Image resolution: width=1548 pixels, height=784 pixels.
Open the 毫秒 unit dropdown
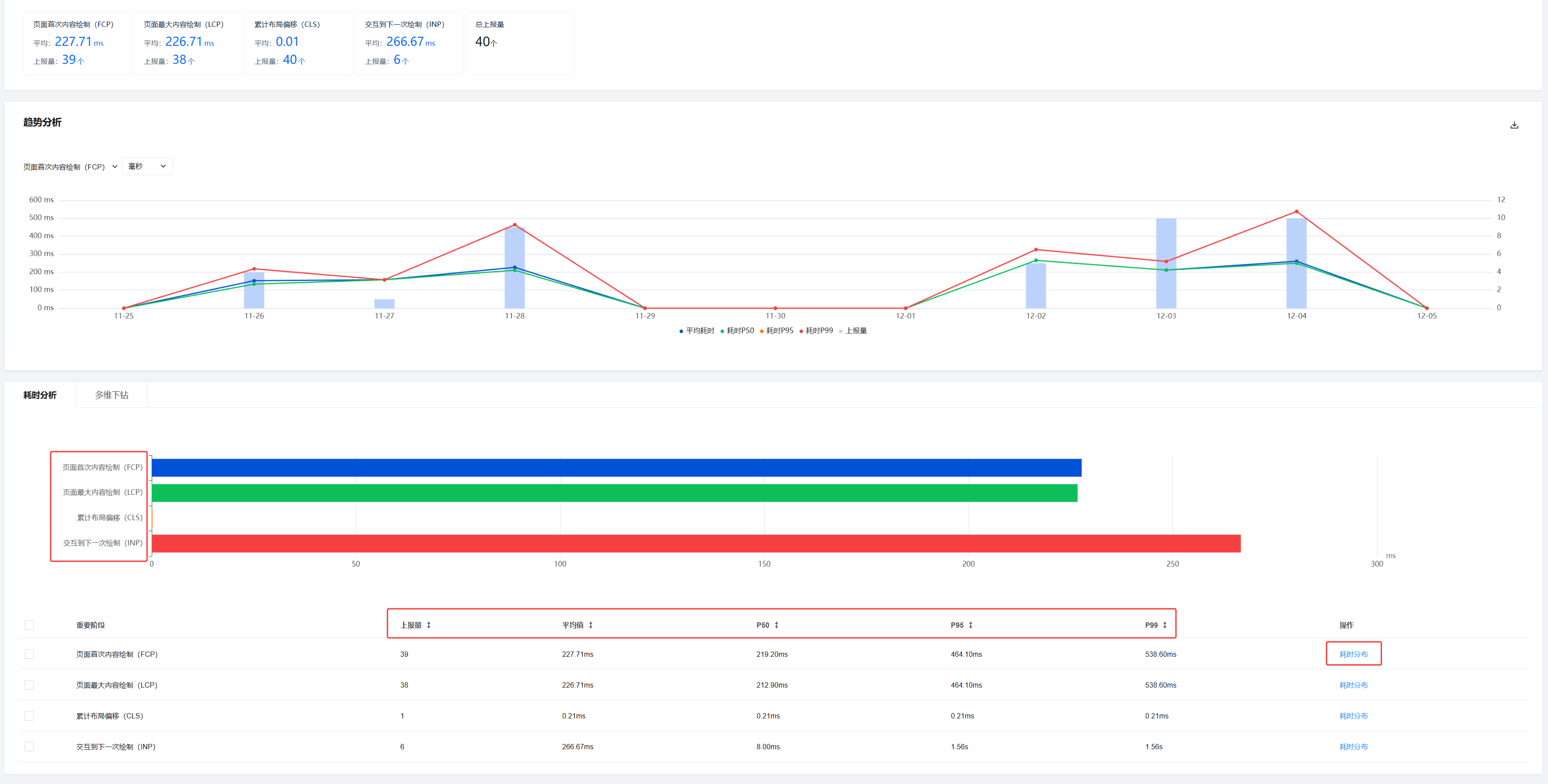pos(147,166)
